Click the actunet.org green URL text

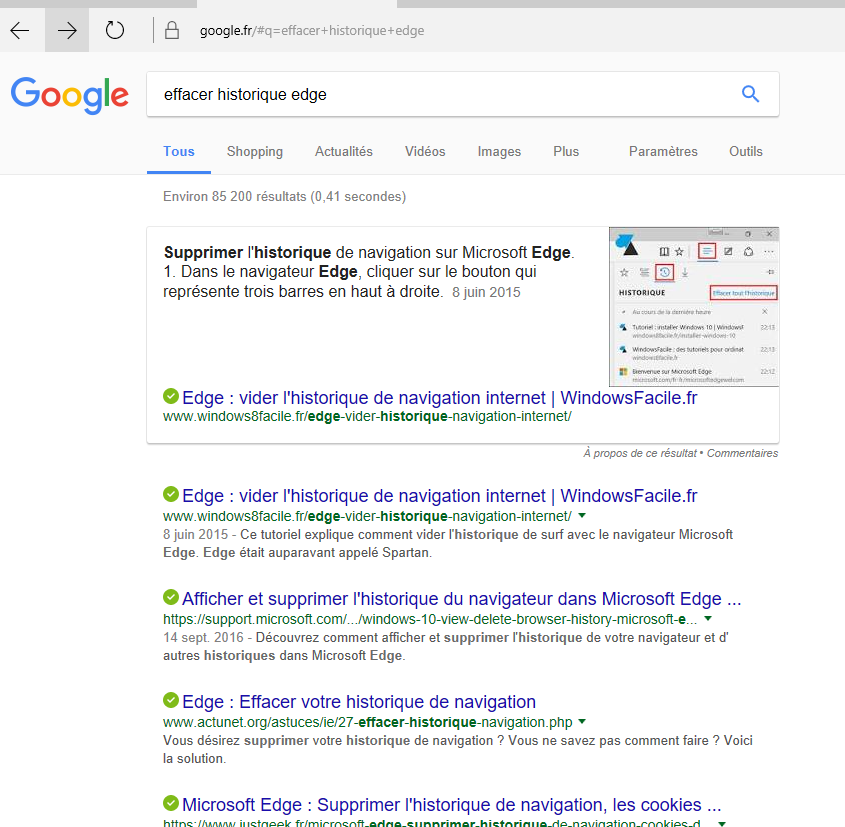pos(368,722)
